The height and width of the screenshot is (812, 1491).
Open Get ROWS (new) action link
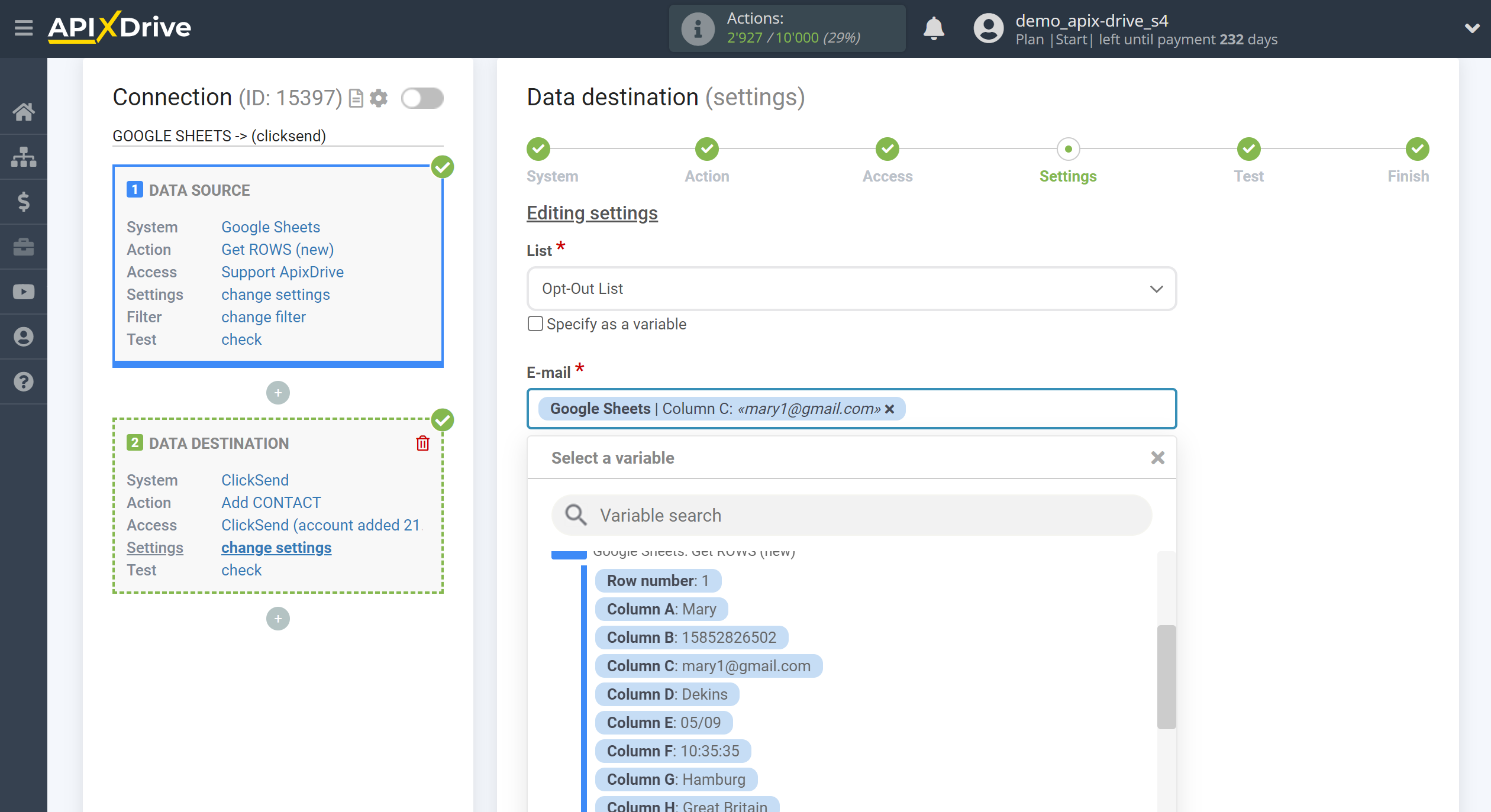[277, 250]
